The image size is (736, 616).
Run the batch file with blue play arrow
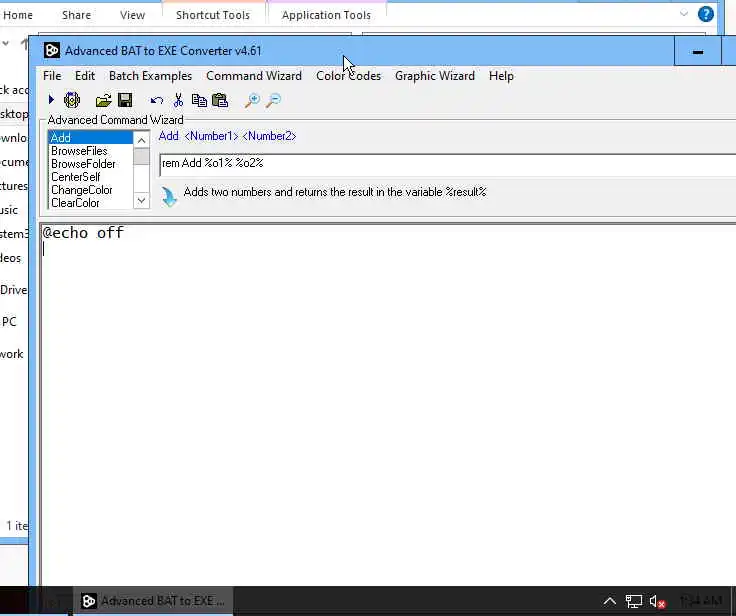(x=51, y=100)
